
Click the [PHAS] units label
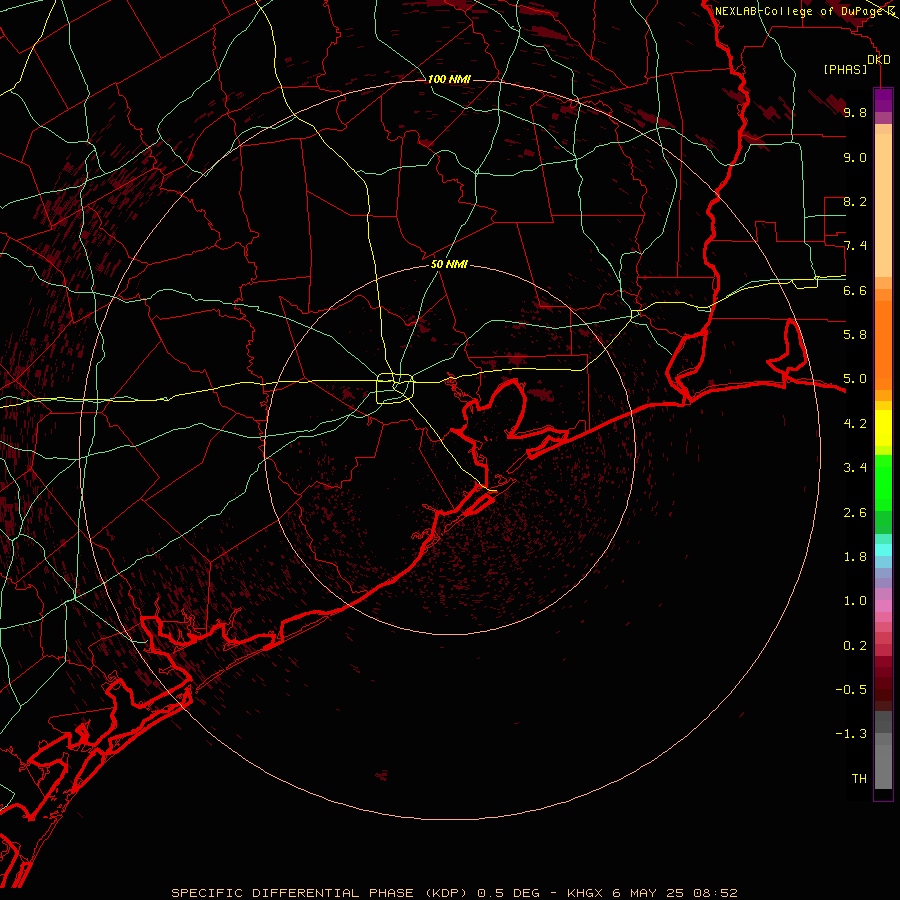tap(845, 69)
